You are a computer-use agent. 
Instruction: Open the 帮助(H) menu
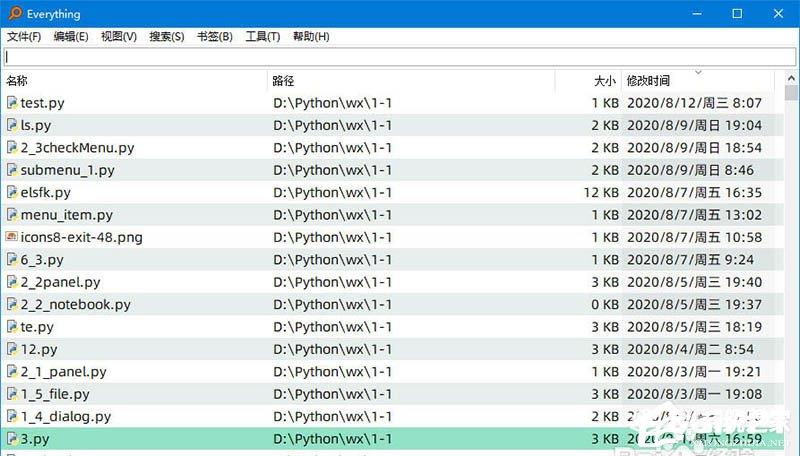click(x=311, y=37)
